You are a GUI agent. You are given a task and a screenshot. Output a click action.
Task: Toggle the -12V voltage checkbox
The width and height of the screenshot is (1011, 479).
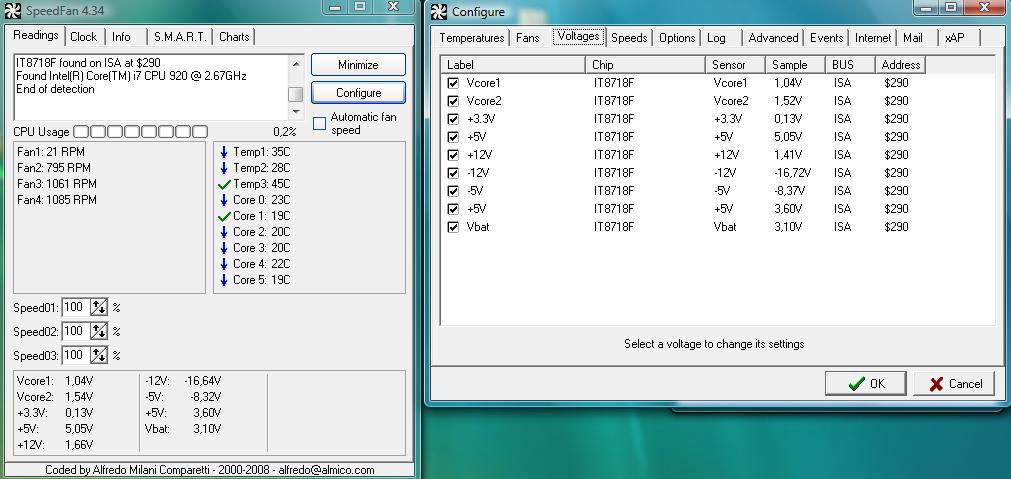coord(453,173)
